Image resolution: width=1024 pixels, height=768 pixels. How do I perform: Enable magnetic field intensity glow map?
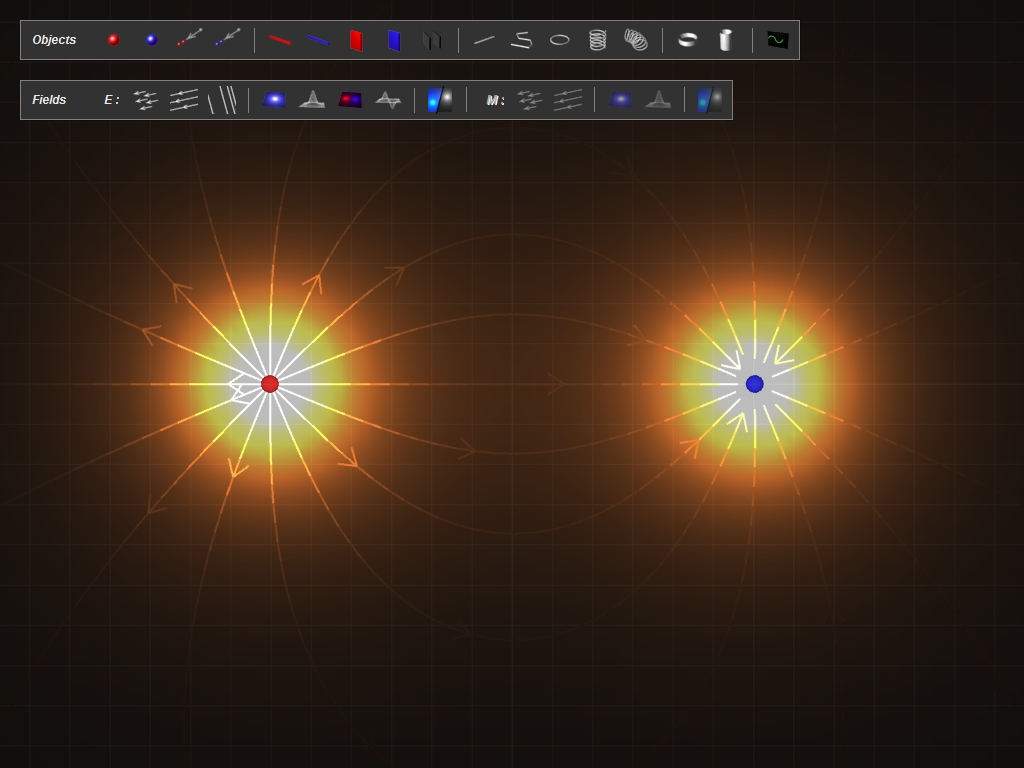tap(621, 100)
